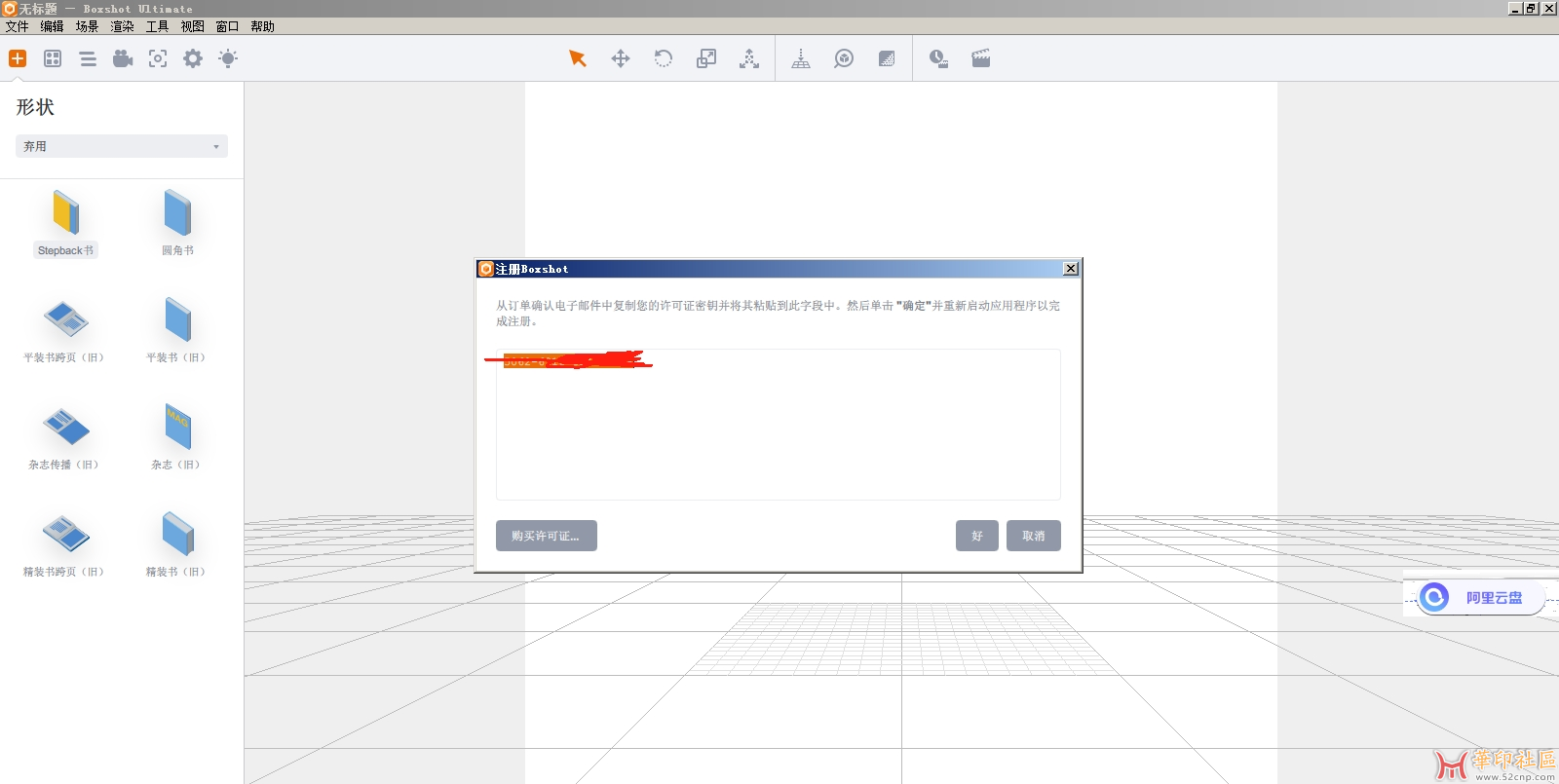Open the 场景 menu
The width and height of the screenshot is (1559, 784).
88,26
